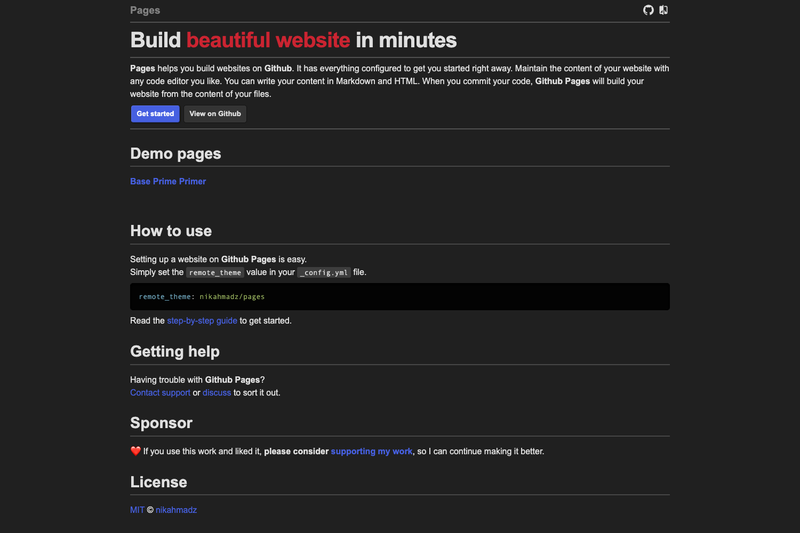
Task: Open the step-by-step guide link
Action: click(202, 321)
